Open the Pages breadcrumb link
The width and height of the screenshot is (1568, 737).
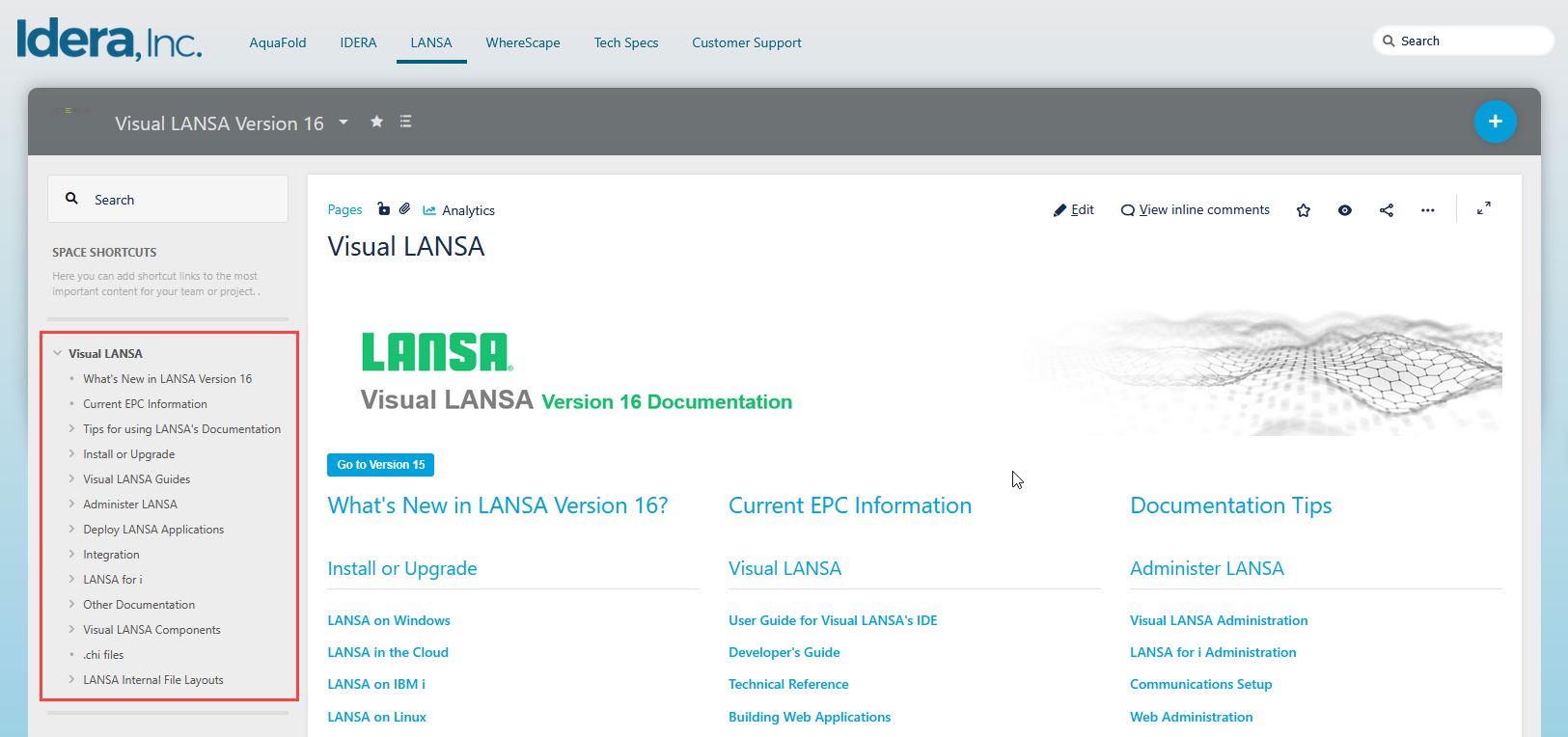344,209
